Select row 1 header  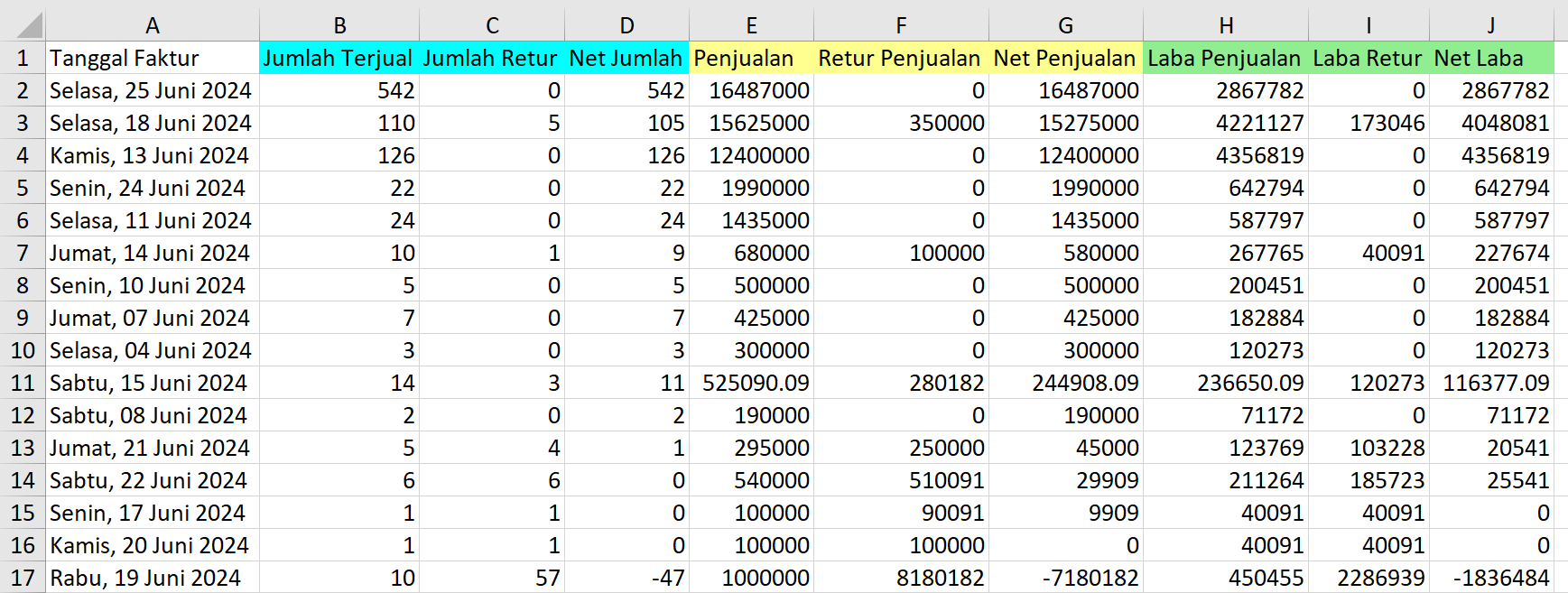click(x=23, y=58)
